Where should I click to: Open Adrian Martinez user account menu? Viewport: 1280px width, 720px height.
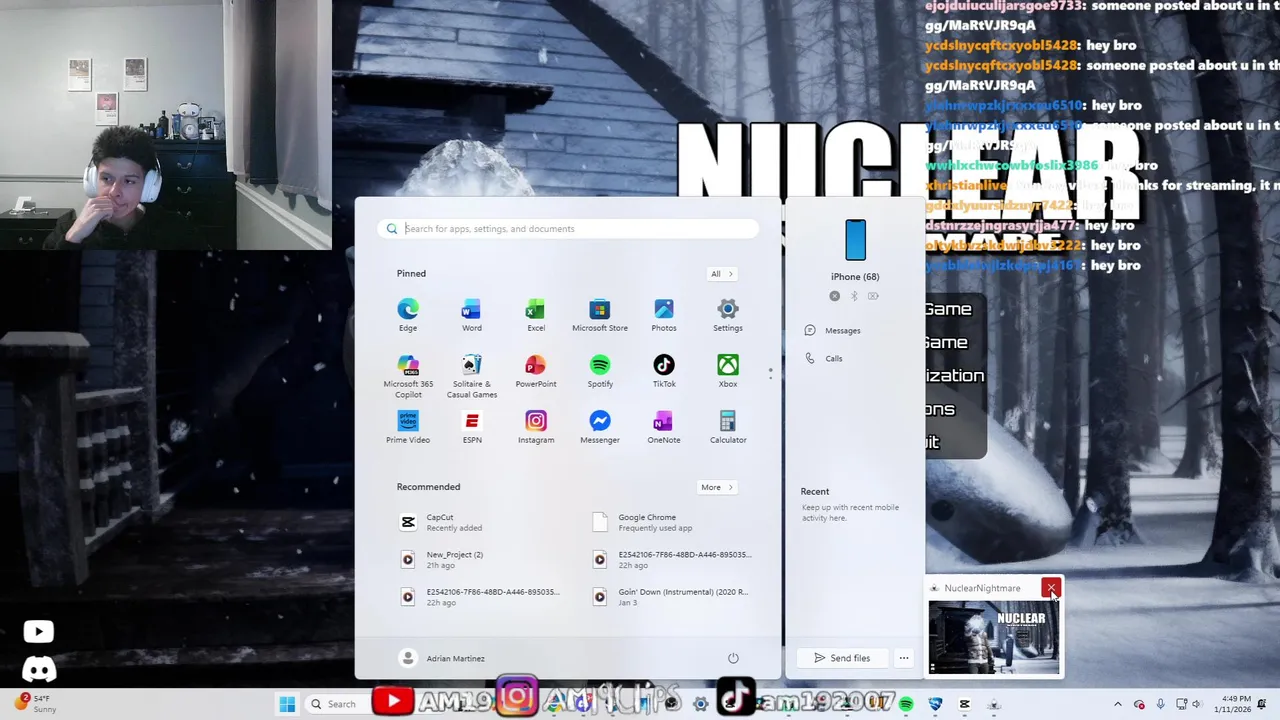tap(442, 658)
